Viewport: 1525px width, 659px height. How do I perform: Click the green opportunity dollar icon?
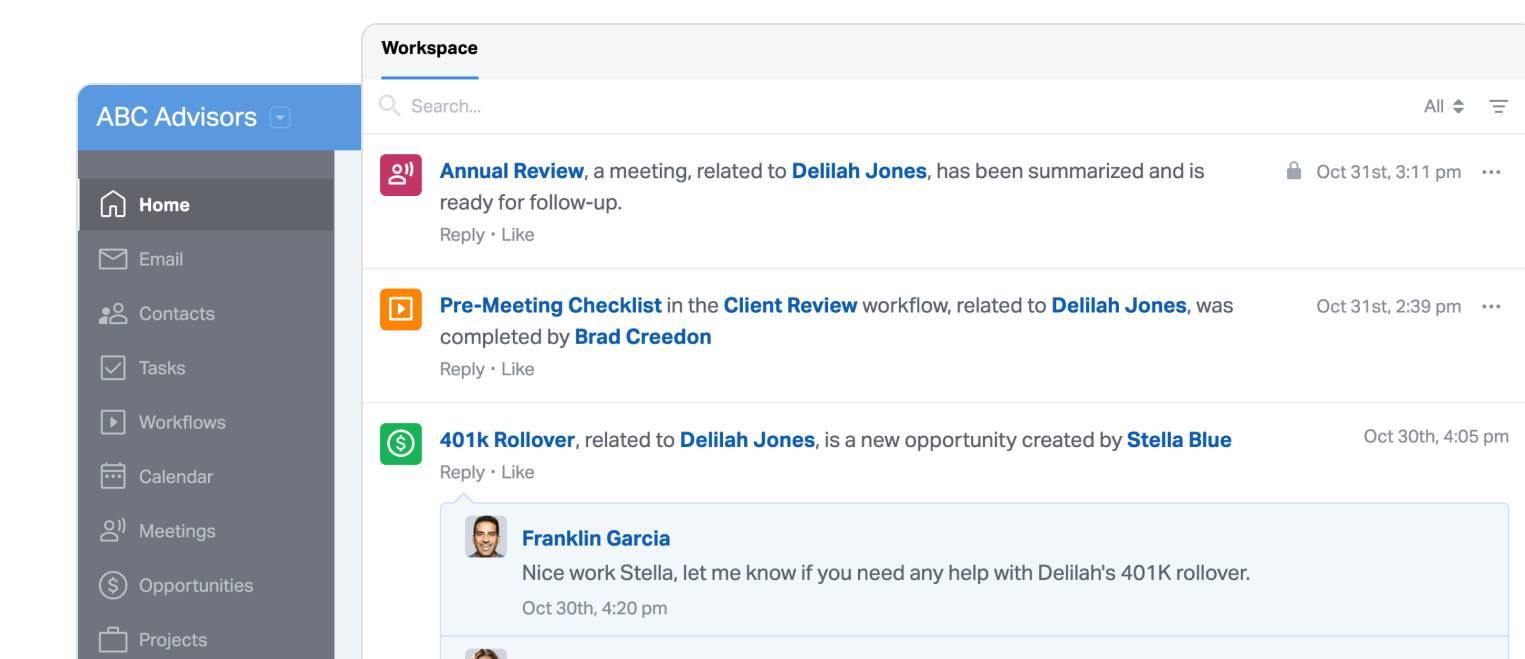point(400,444)
